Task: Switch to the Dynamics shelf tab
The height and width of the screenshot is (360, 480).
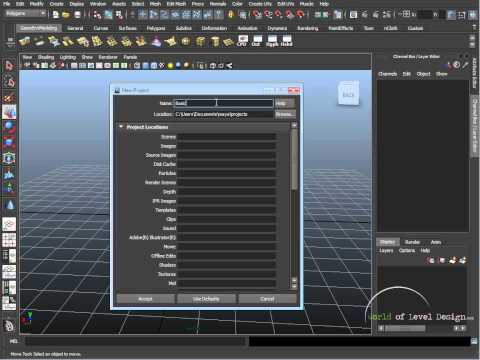Action: [277, 28]
